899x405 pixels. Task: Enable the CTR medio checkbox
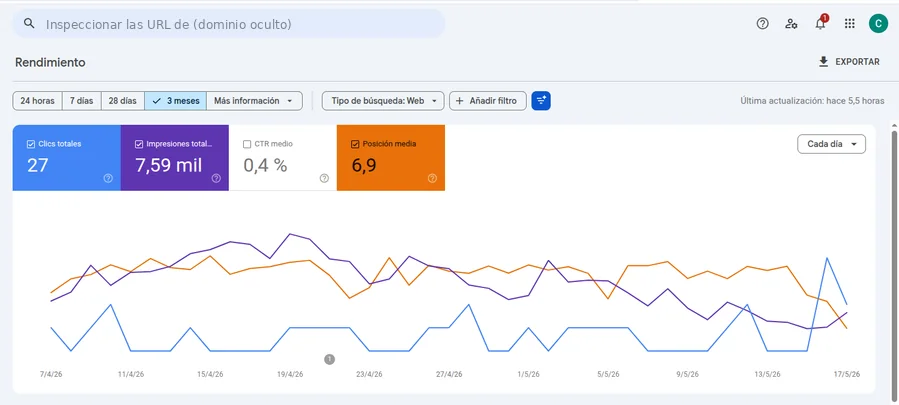pyautogui.click(x=247, y=144)
